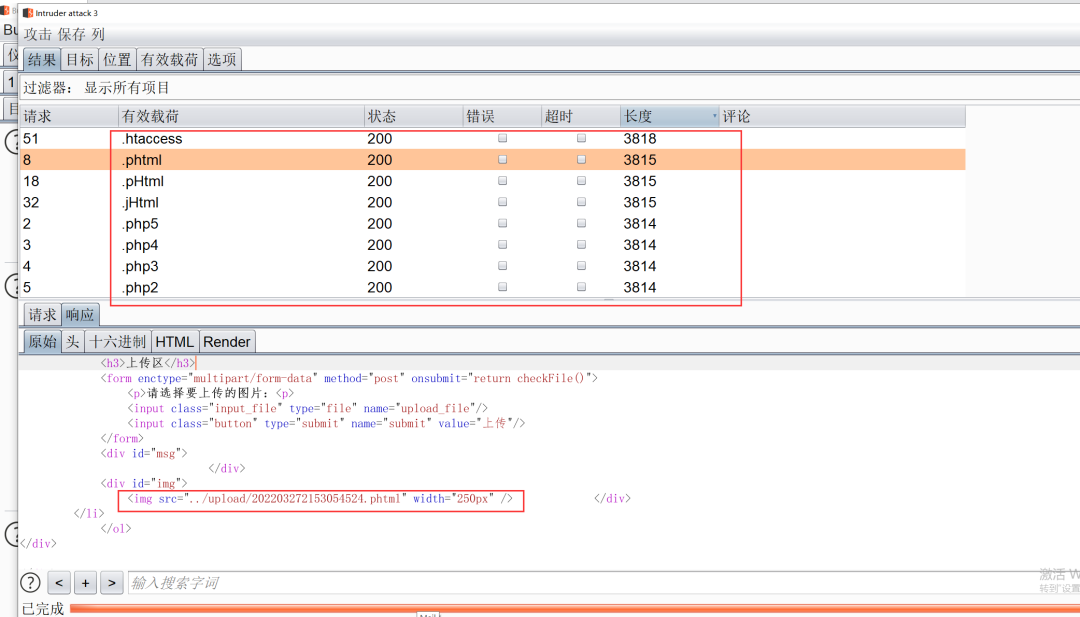Click the '+' search options button
1080x617 pixels.
[x=86, y=582]
